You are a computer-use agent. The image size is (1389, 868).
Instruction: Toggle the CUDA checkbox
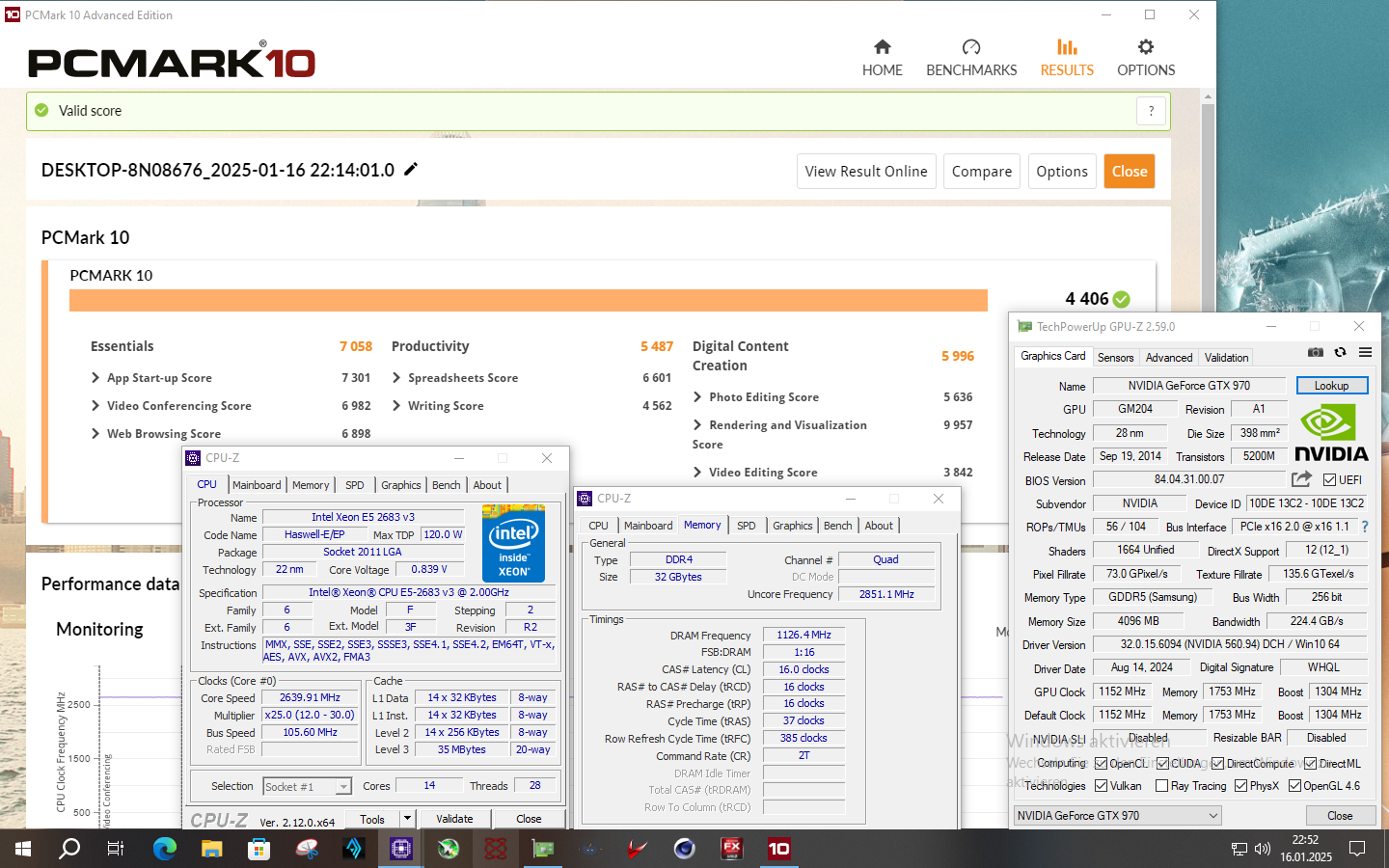1163,763
